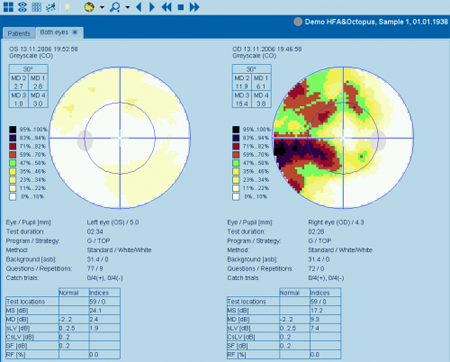Click right eye RF [%] value 0.0
The height and width of the screenshot is (362, 450).
point(315,355)
